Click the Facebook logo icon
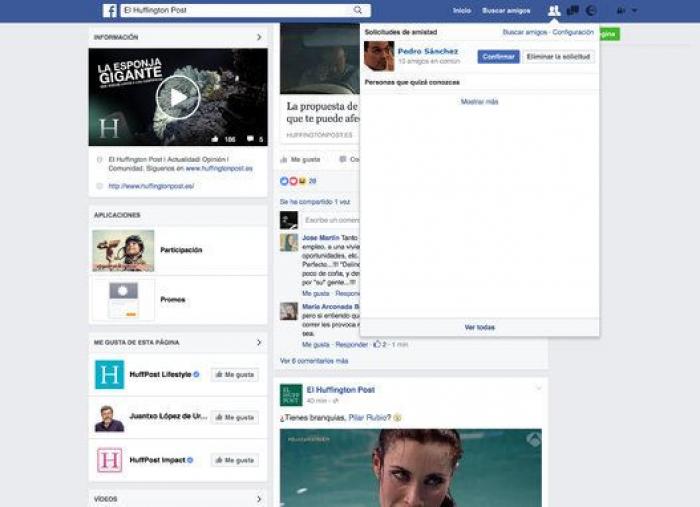This screenshot has width=700, height=507. 110,11
